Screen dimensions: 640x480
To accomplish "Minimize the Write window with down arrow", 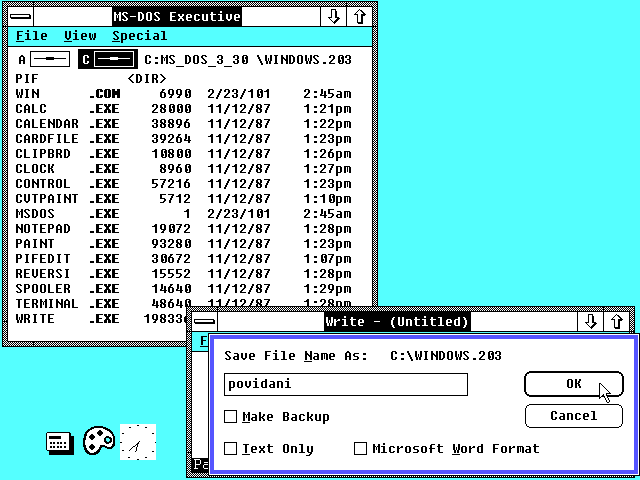I will click(591, 322).
